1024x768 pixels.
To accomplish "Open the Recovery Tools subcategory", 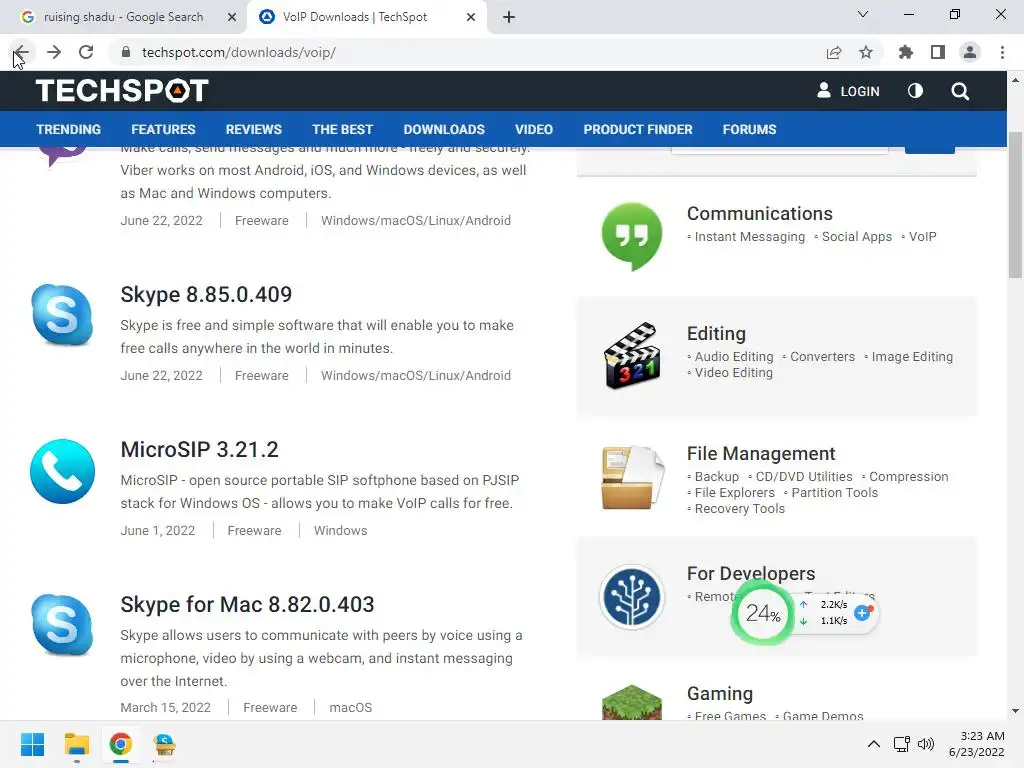I will (739, 509).
